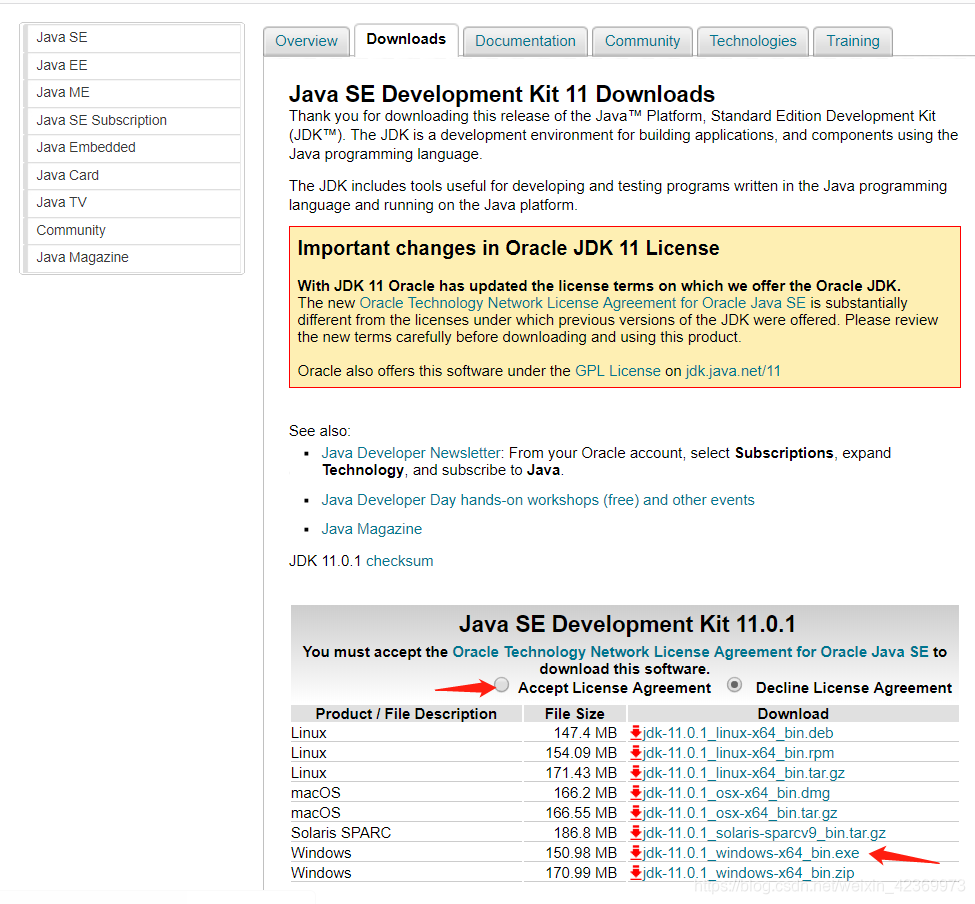Switch to the Technologies tab
The height and width of the screenshot is (904, 975).
[753, 41]
